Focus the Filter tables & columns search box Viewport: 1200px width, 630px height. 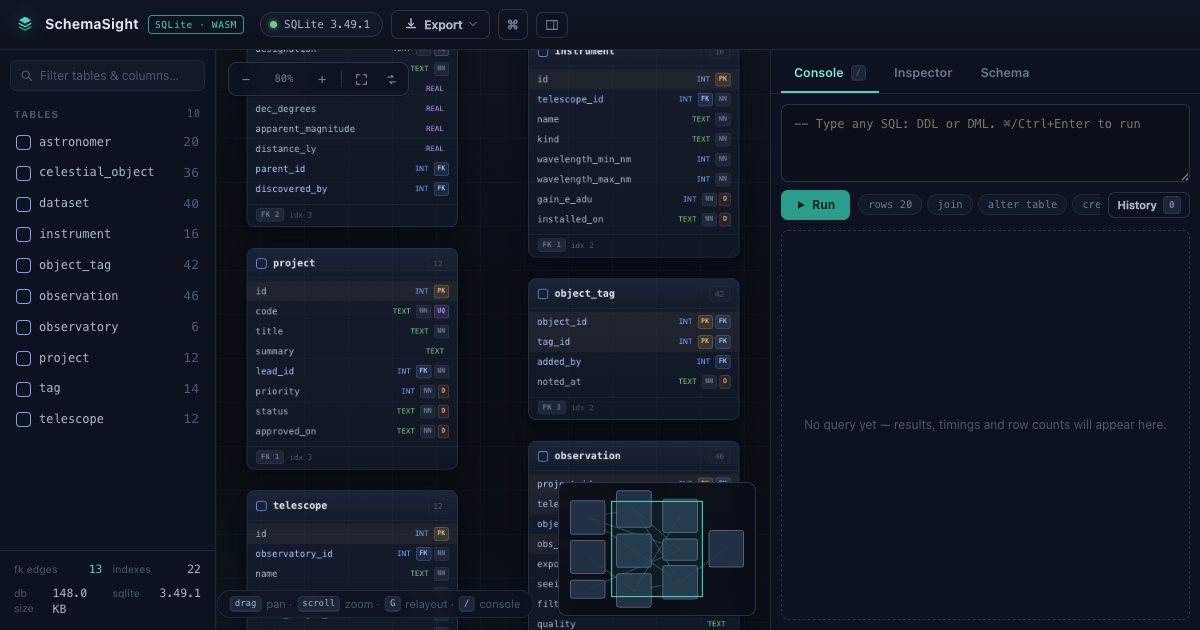[107, 75]
